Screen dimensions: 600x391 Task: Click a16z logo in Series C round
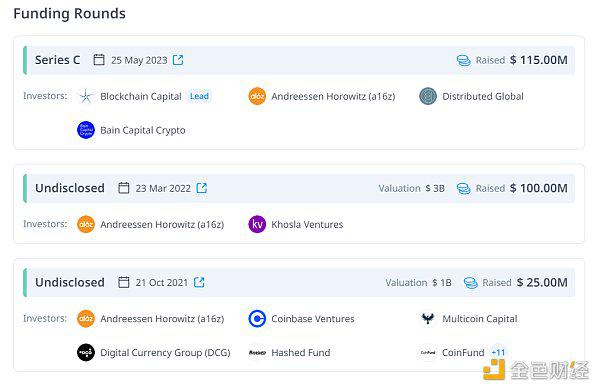coord(257,96)
